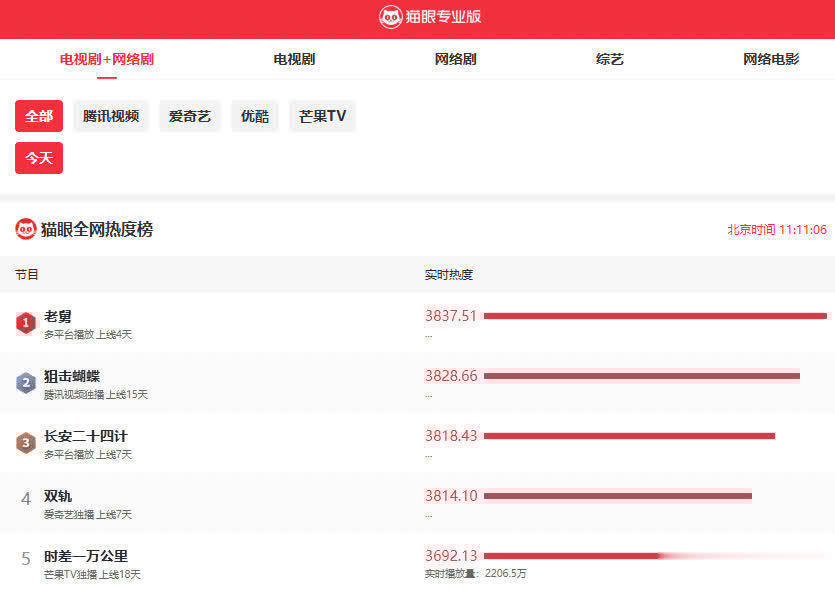Open the 网络剧 tab
835x593 pixels.
tap(455, 59)
